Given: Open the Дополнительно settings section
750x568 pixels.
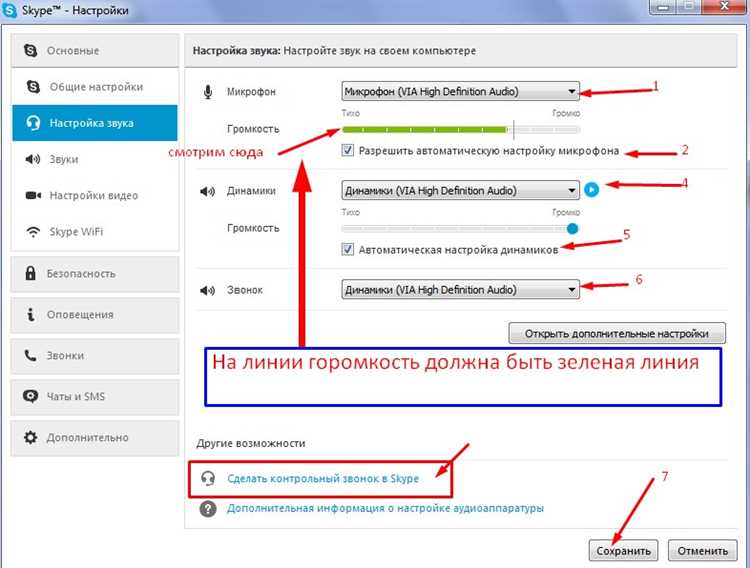Looking at the screenshot, I should 95,437.
